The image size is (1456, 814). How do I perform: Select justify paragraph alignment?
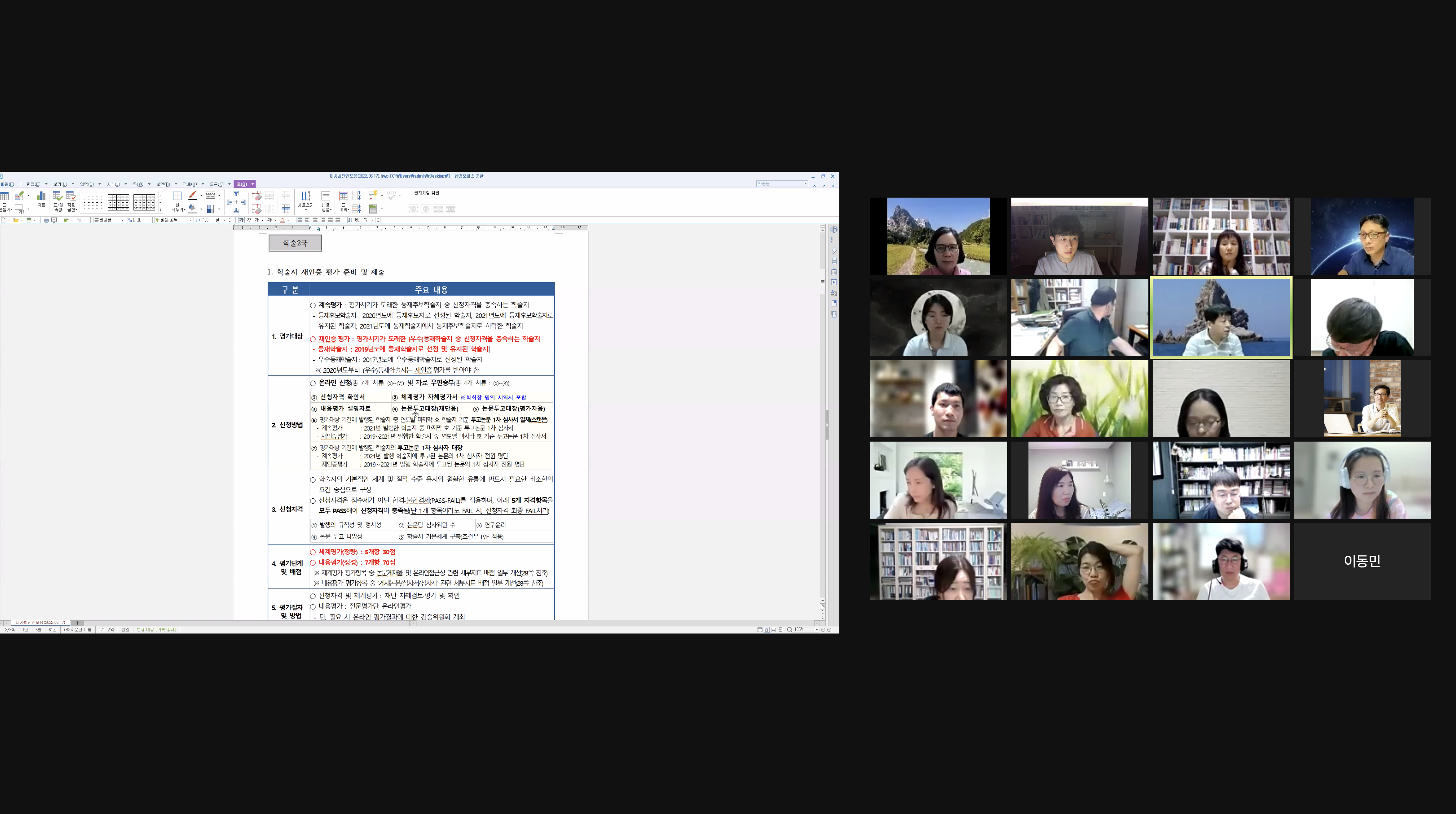point(300,220)
